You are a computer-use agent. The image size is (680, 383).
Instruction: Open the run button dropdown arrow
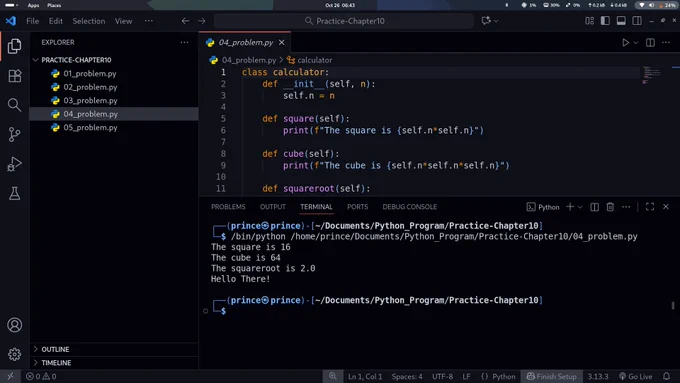(x=636, y=43)
